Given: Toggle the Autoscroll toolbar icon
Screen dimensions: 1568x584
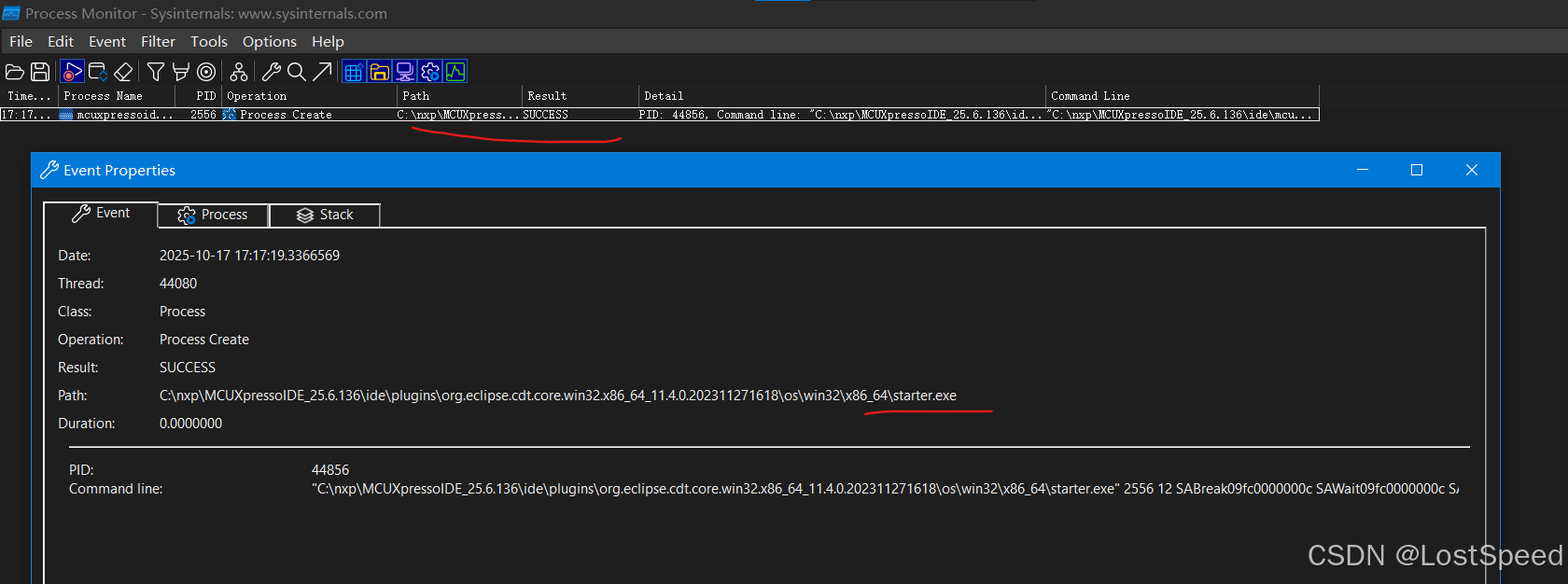Looking at the screenshot, I should point(97,72).
